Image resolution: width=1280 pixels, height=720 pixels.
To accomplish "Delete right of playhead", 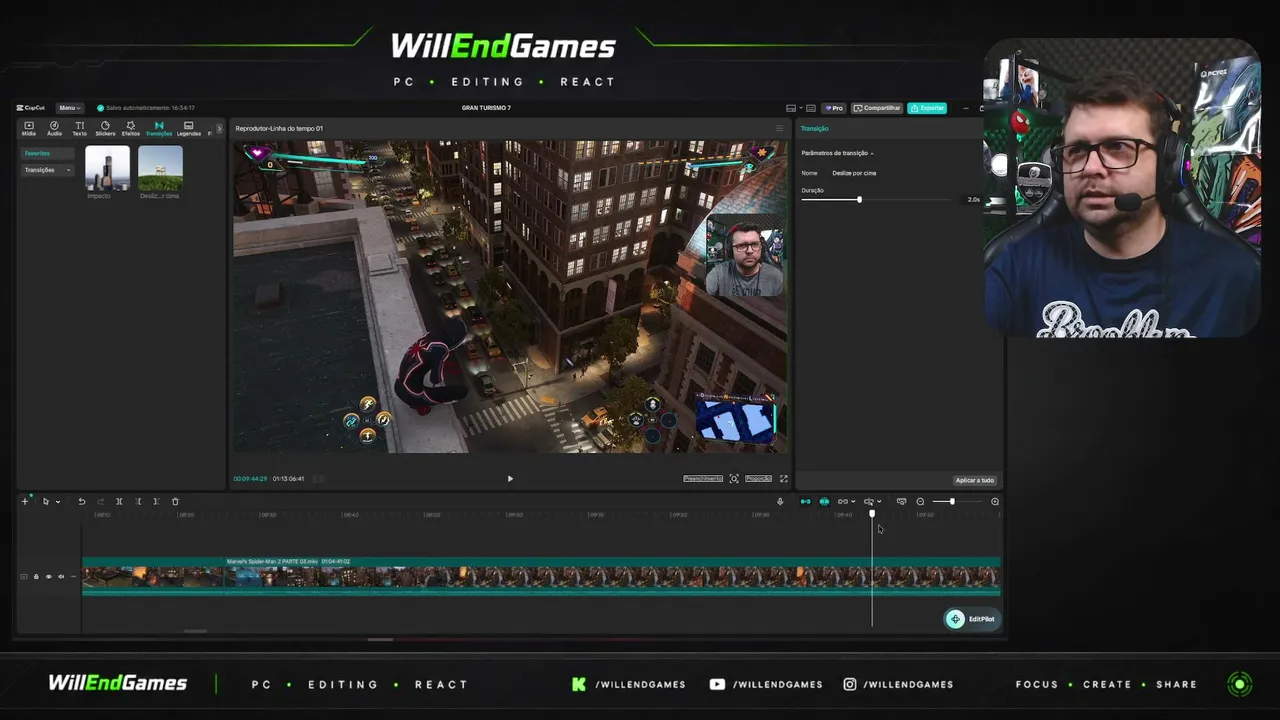I will tap(156, 502).
